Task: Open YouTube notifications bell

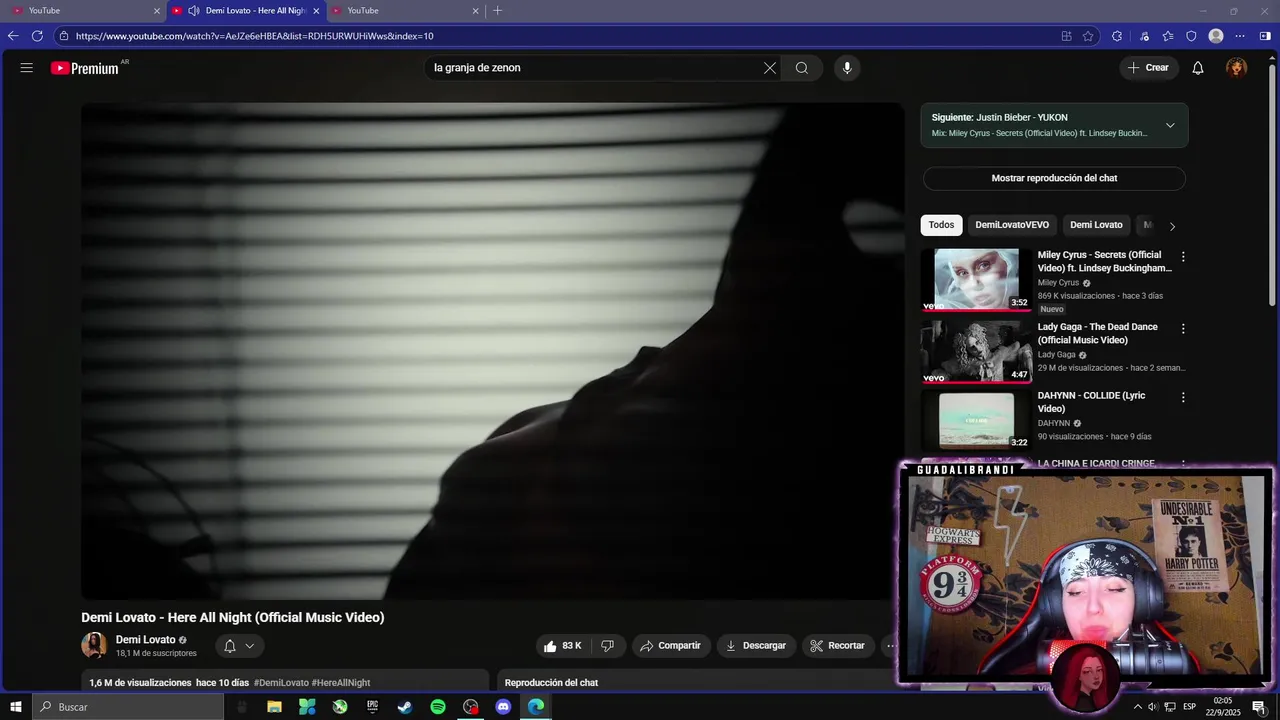Action: 1198,68
